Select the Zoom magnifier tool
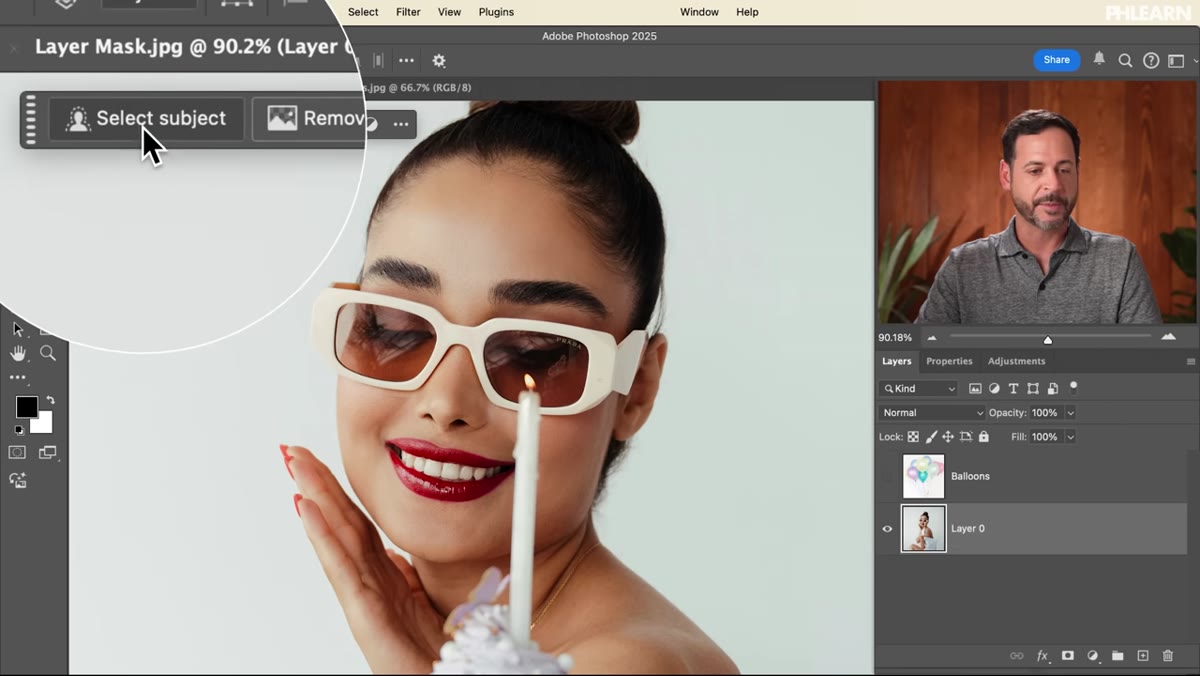 pyautogui.click(x=47, y=353)
